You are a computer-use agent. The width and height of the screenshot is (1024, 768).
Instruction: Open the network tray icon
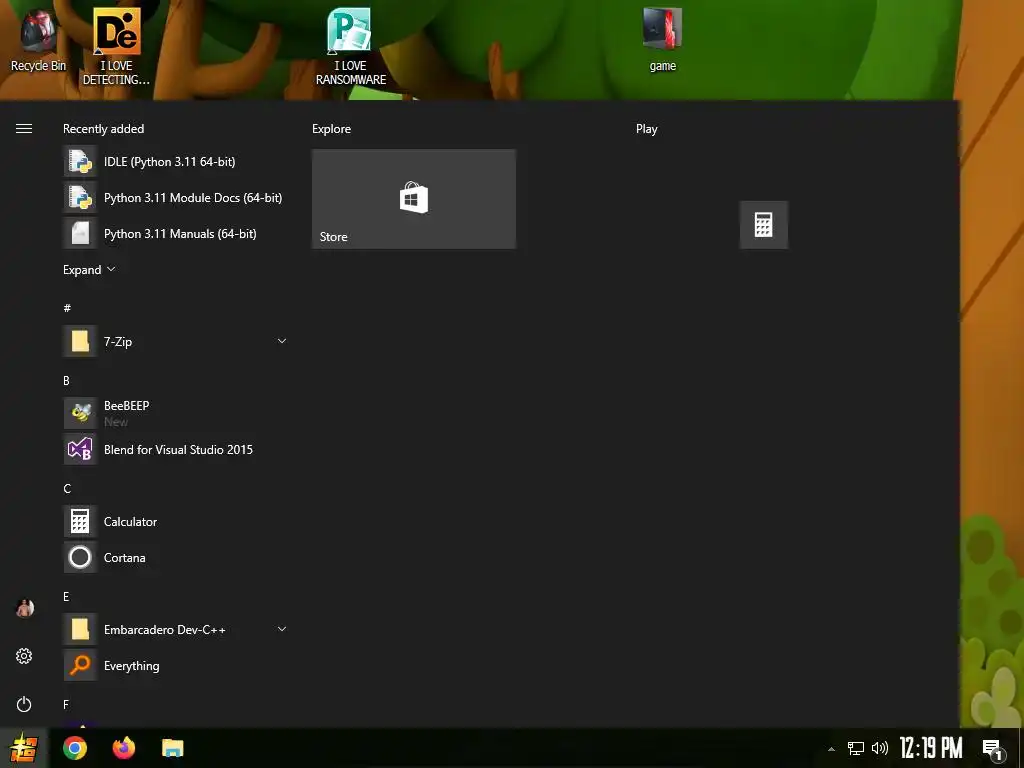(x=856, y=748)
